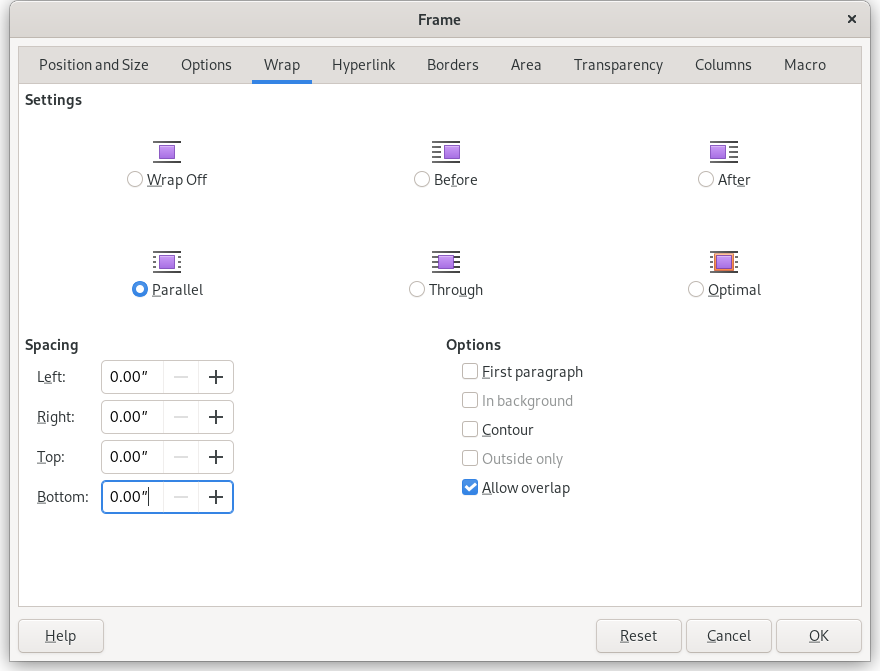Increase Left spacing with plus button
Image resolution: width=880 pixels, height=671 pixels.
tap(215, 377)
